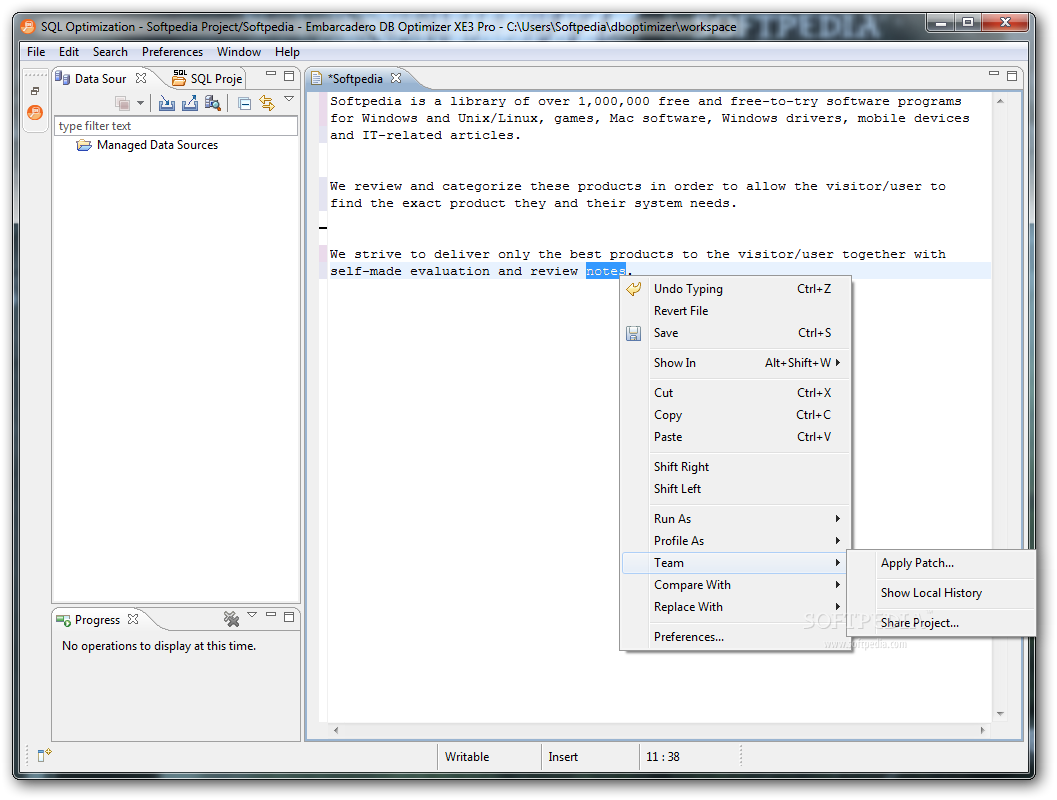This screenshot has height=800, width=1057.
Task: Click the fast view icon in status bar
Action: click(x=44, y=756)
